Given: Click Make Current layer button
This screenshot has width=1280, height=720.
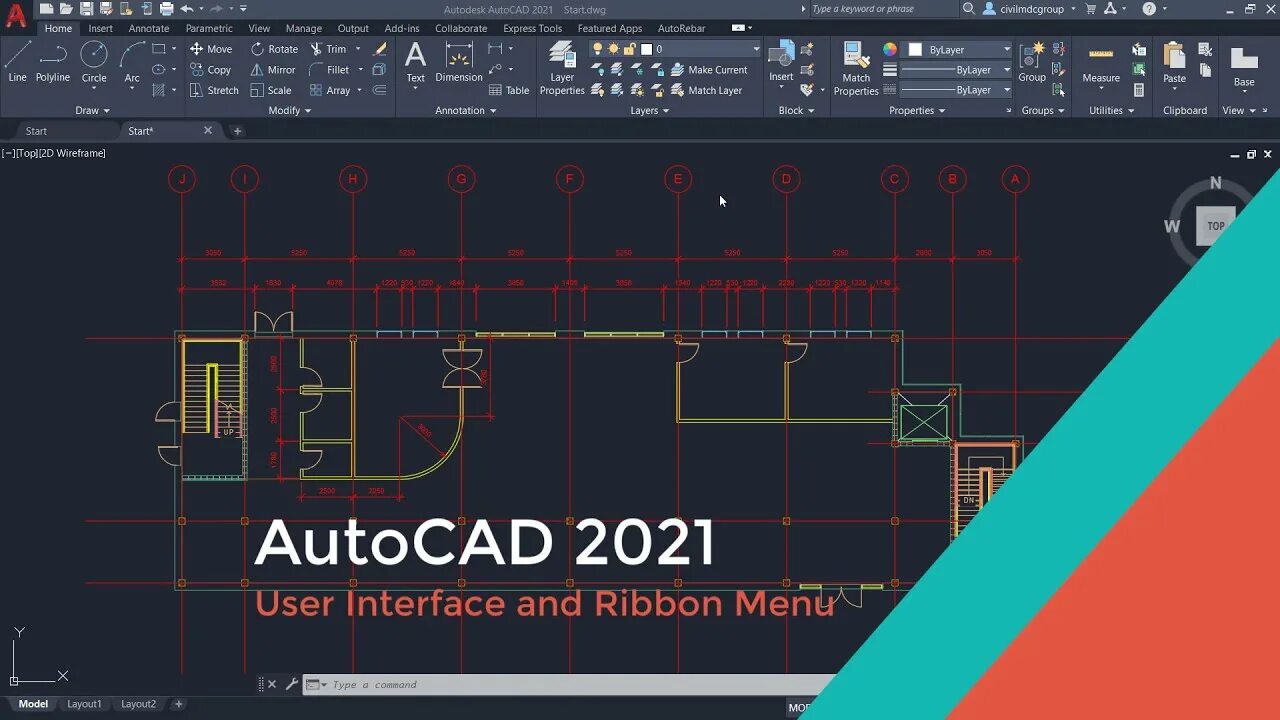Looking at the screenshot, I should [x=709, y=70].
